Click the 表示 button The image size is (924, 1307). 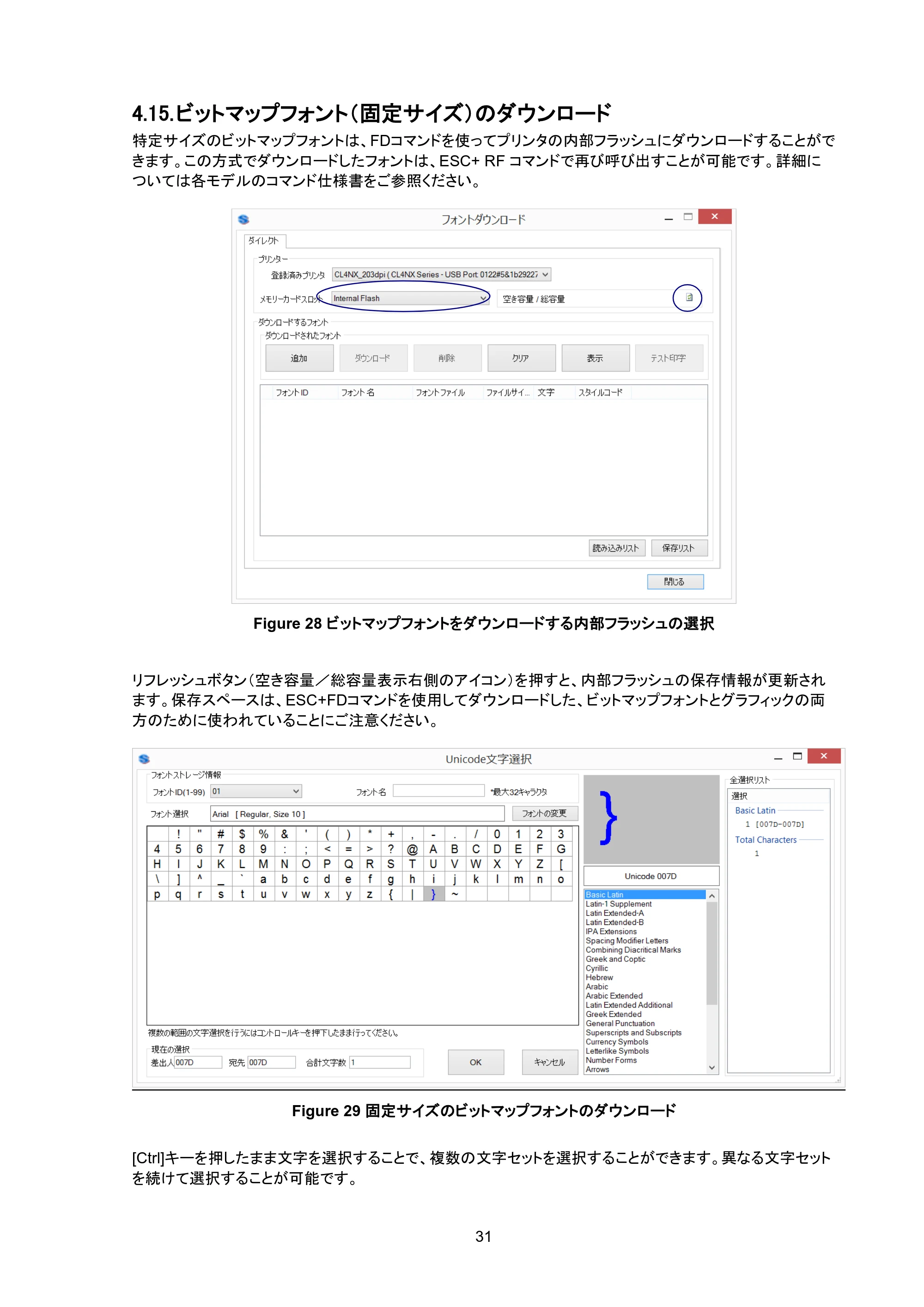click(x=596, y=358)
